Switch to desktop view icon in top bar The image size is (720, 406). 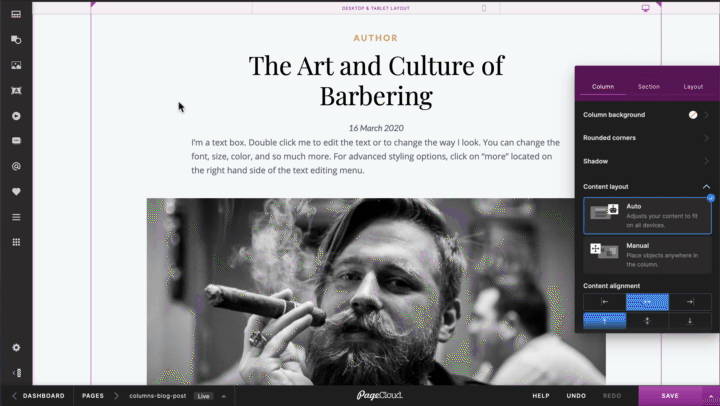[646, 8]
